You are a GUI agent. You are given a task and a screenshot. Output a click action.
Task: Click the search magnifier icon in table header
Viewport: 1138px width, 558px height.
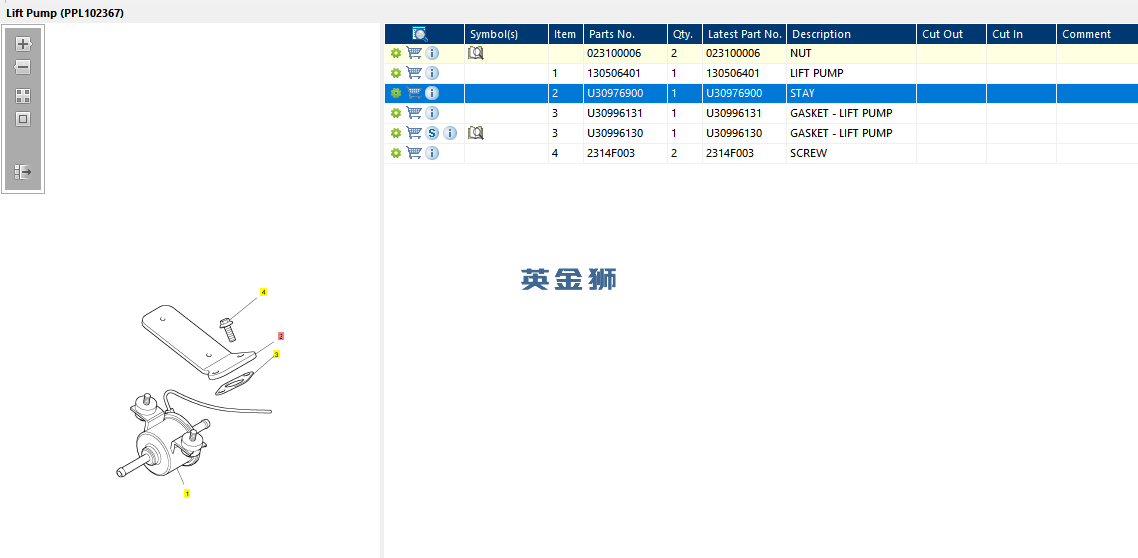pos(419,34)
